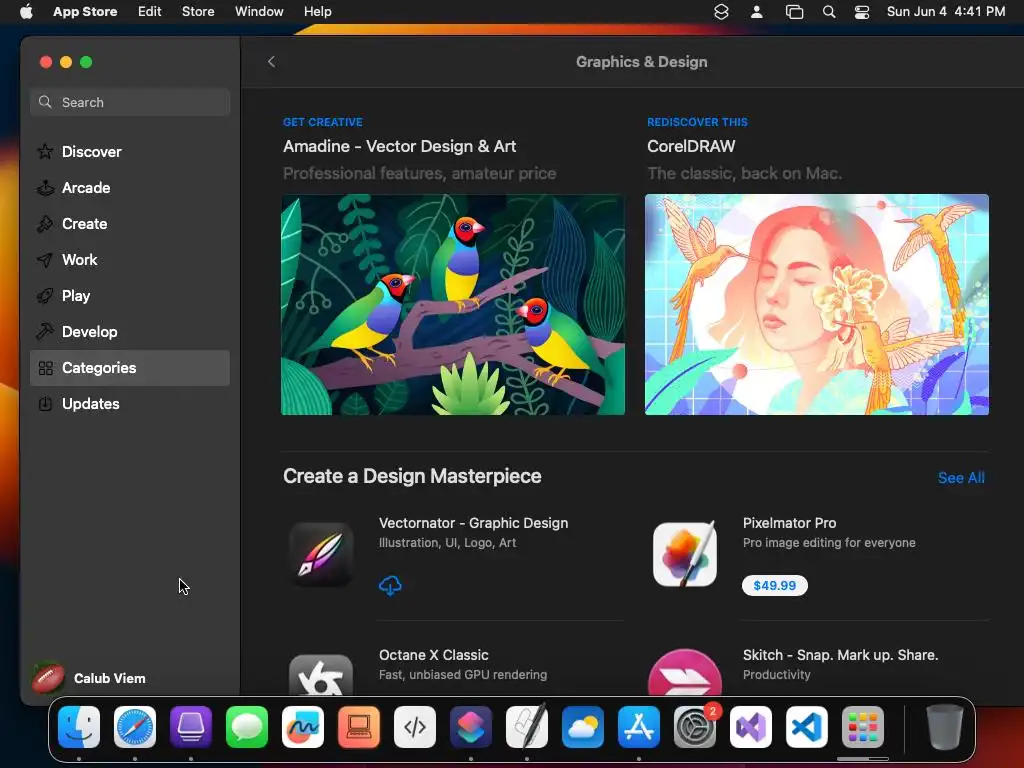This screenshot has height=768, width=1024.
Task: Open the App Store menu
Action: click(85, 12)
